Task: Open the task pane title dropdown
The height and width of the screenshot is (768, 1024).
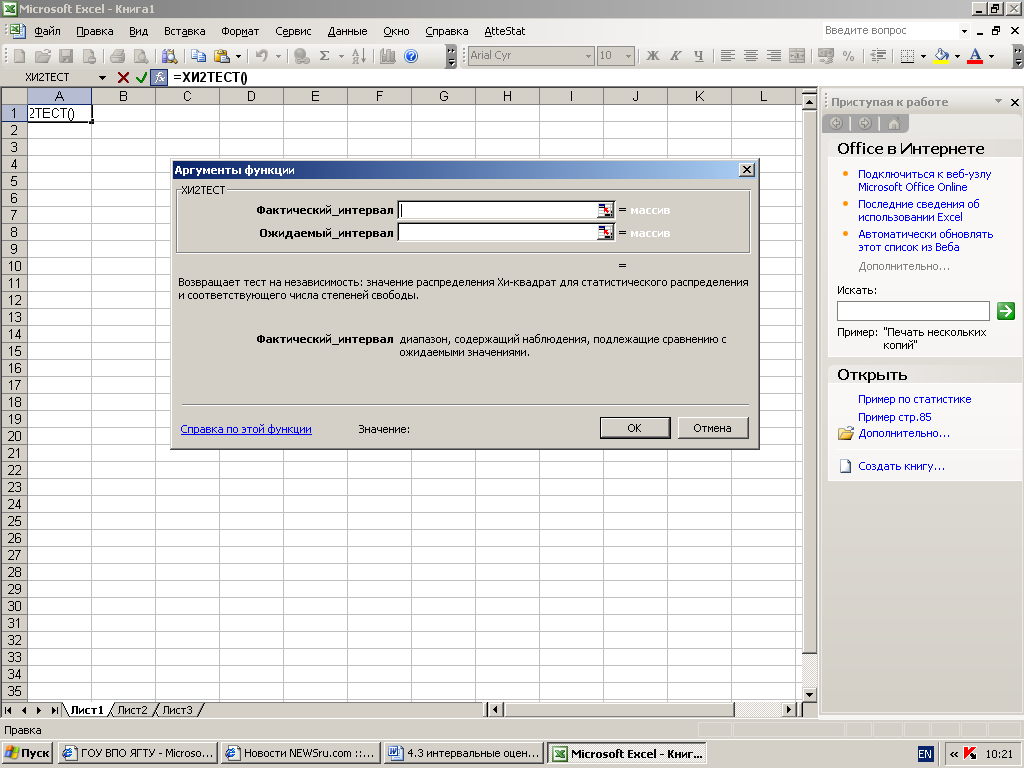Action: pos(998,101)
